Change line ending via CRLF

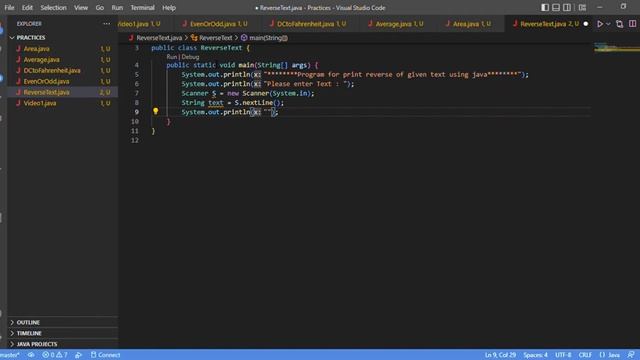(x=585, y=355)
